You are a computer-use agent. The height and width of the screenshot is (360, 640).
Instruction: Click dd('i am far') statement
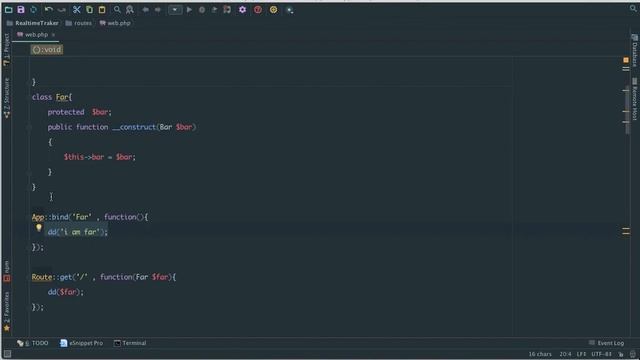pos(78,232)
